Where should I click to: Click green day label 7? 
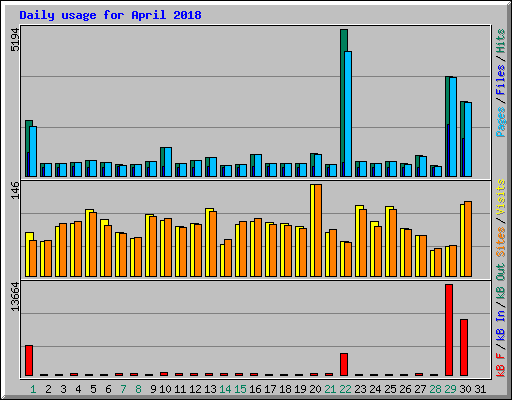[x=123, y=389]
